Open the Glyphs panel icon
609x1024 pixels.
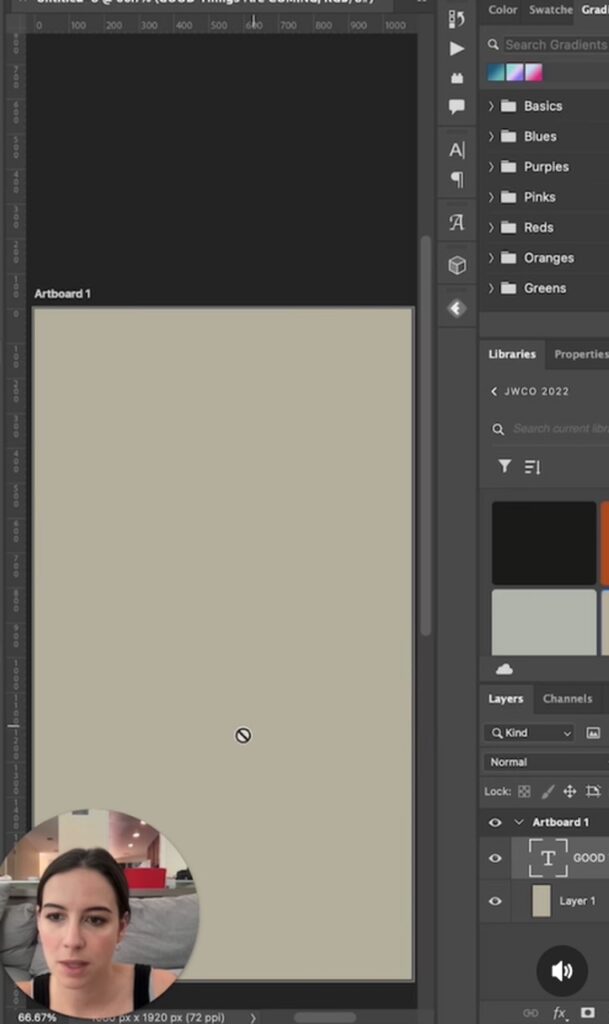[457, 223]
